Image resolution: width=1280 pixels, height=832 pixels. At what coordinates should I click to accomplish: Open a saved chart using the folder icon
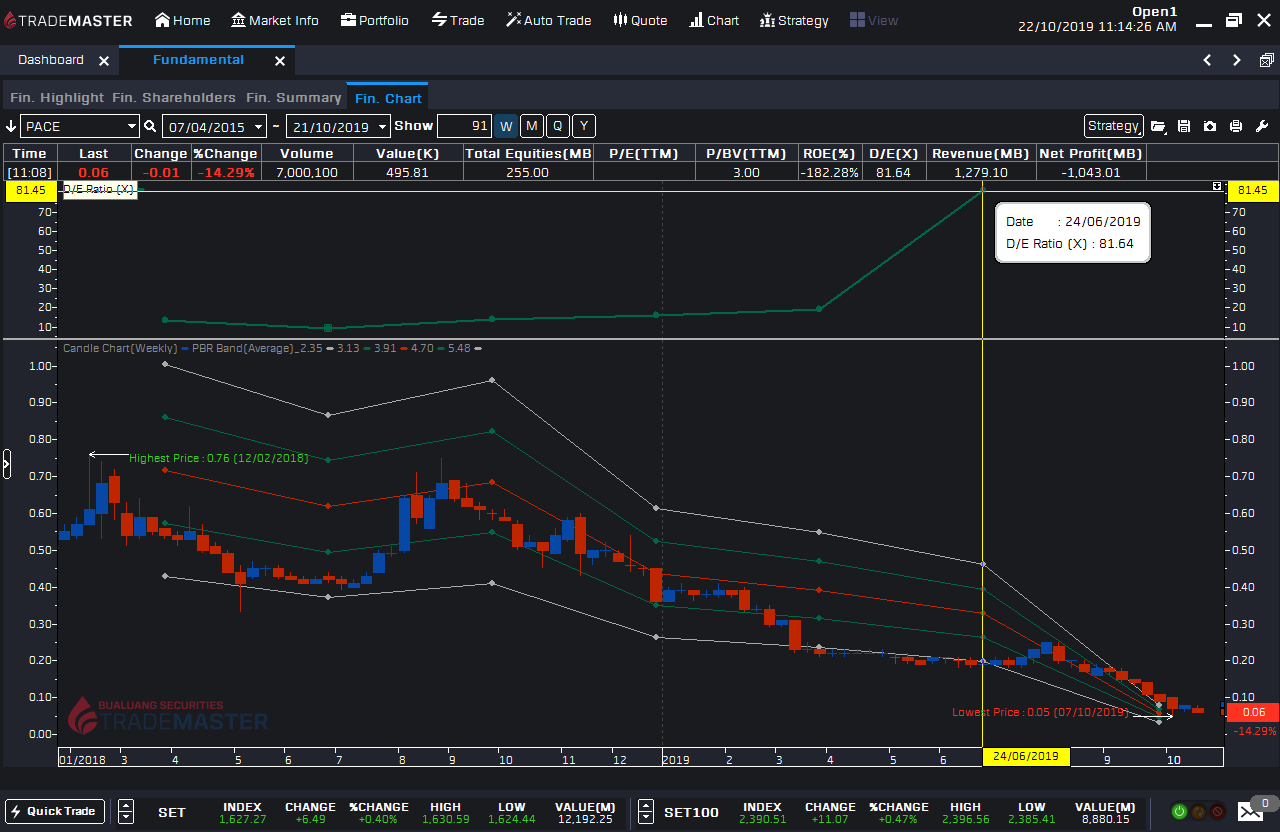coord(1158,125)
